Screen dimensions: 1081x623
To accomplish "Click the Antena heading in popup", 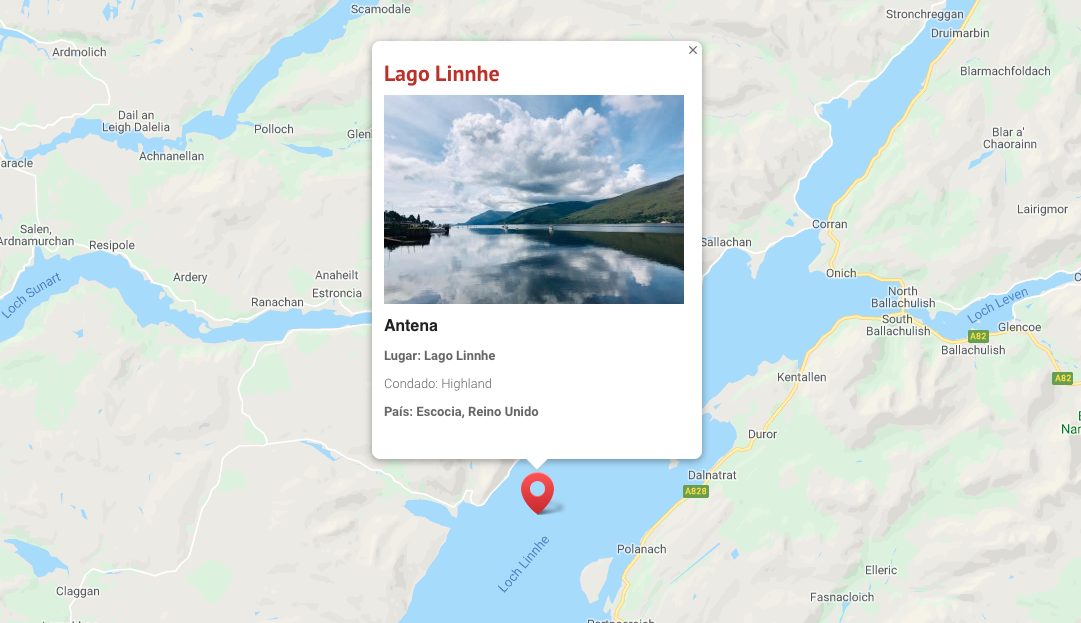I will click(411, 325).
